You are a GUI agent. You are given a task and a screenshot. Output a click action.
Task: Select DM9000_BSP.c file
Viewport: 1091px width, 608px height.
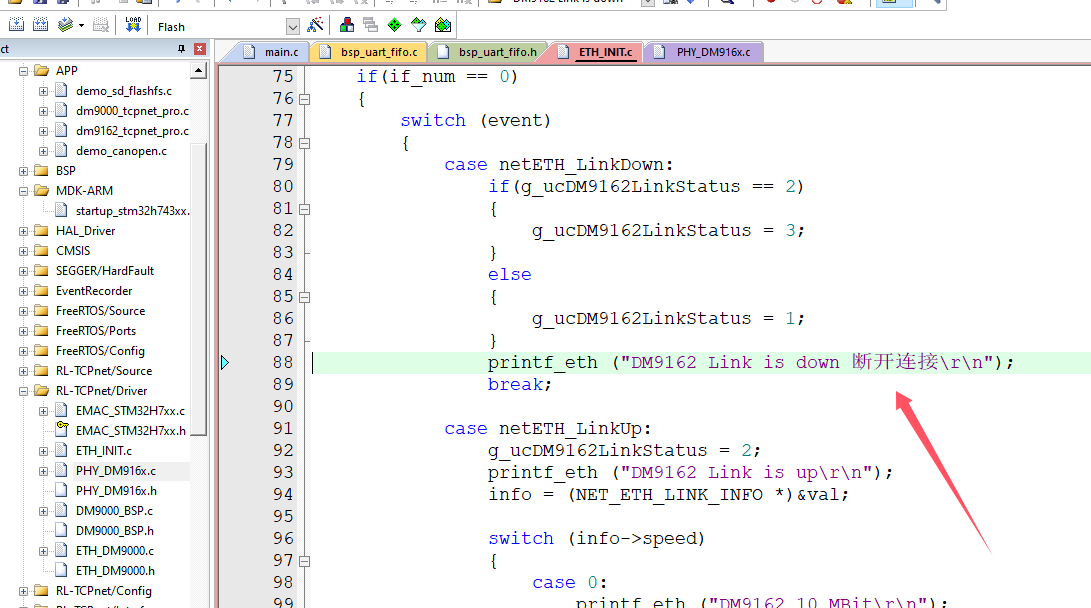pyautogui.click(x=114, y=511)
